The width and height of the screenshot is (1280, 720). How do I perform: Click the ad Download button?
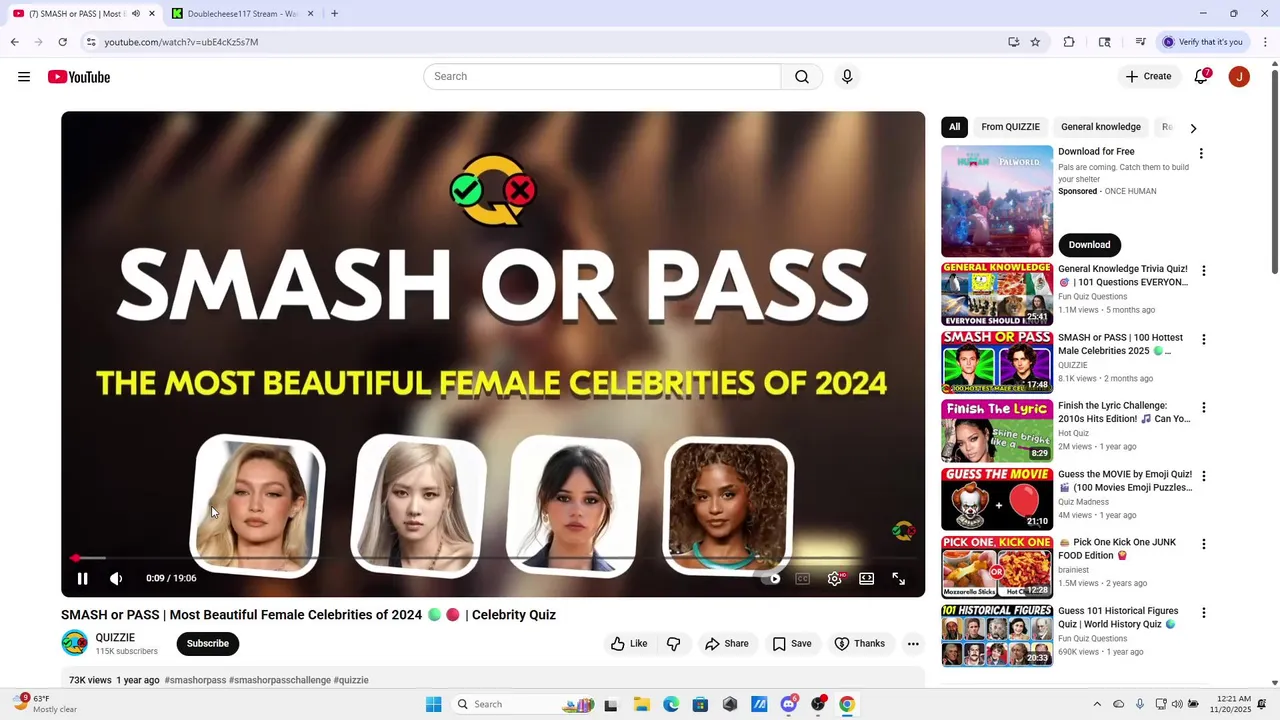(1090, 245)
